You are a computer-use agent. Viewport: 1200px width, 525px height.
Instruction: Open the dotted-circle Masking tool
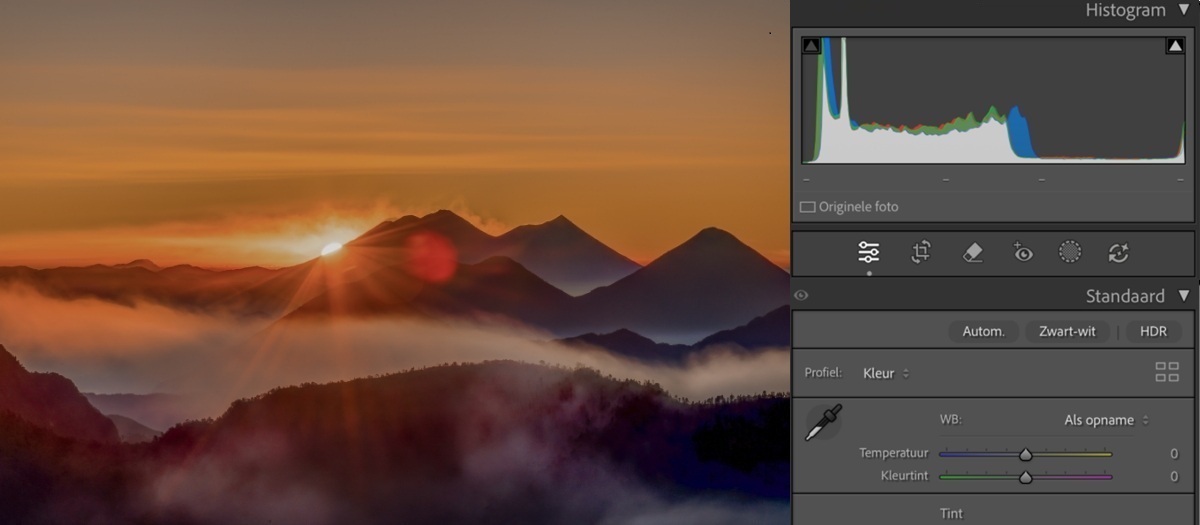pyautogui.click(x=1070, y=253)
